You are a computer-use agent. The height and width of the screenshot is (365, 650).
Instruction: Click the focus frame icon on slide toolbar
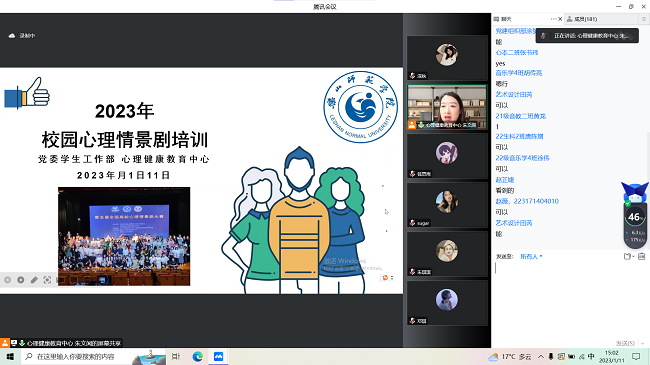click(x=47, y=280)
